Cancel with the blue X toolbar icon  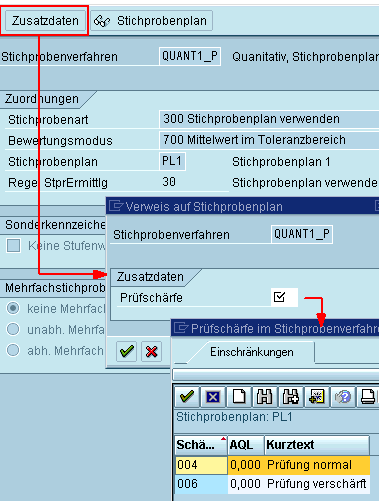(x=213, y=397)
